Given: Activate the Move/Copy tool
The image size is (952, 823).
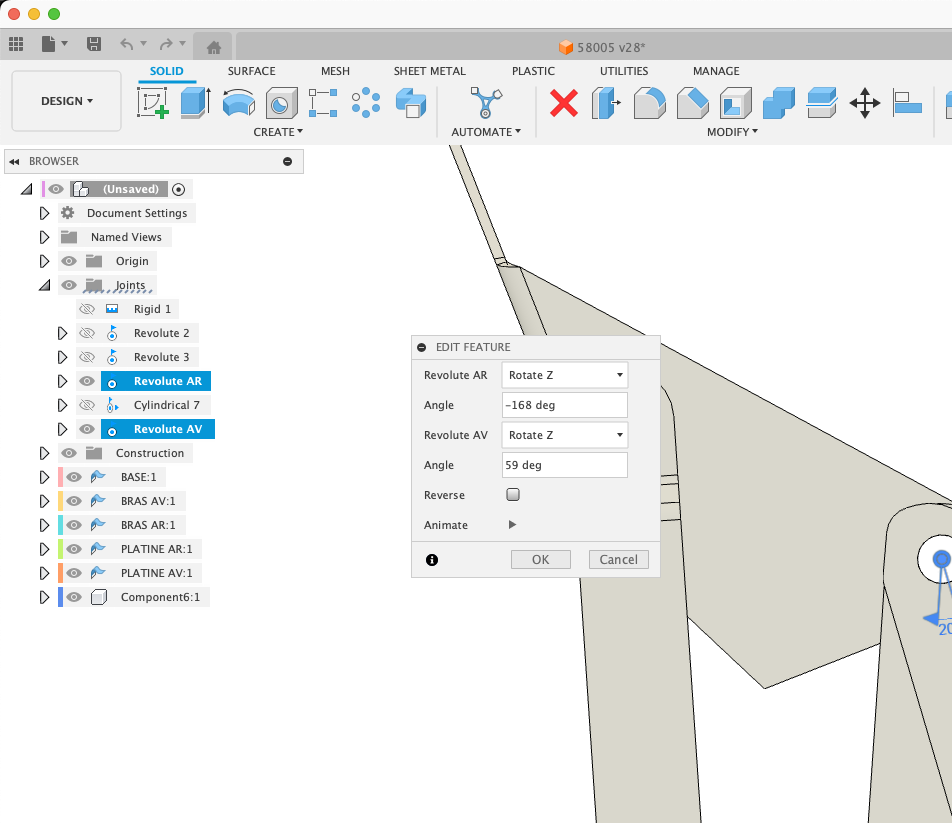Looking at the screenshot, I should pos(865,103).
